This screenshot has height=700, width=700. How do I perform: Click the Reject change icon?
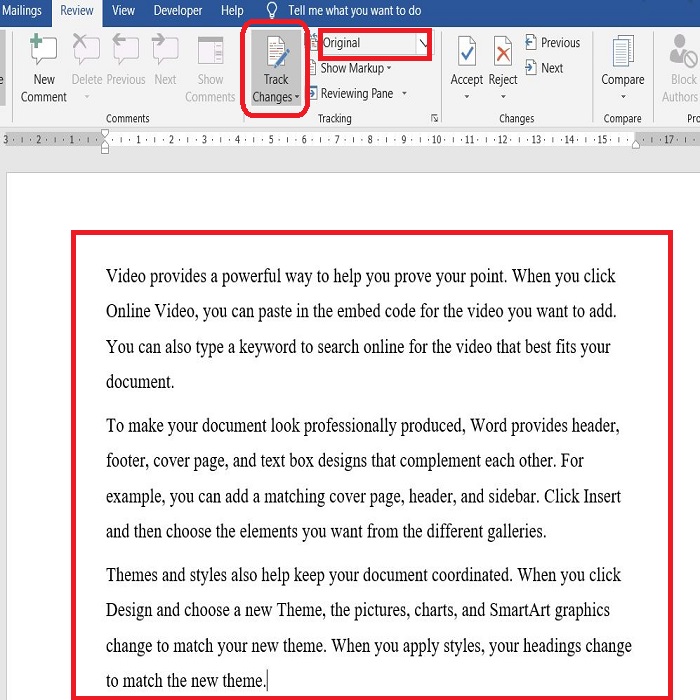(503, 51)
